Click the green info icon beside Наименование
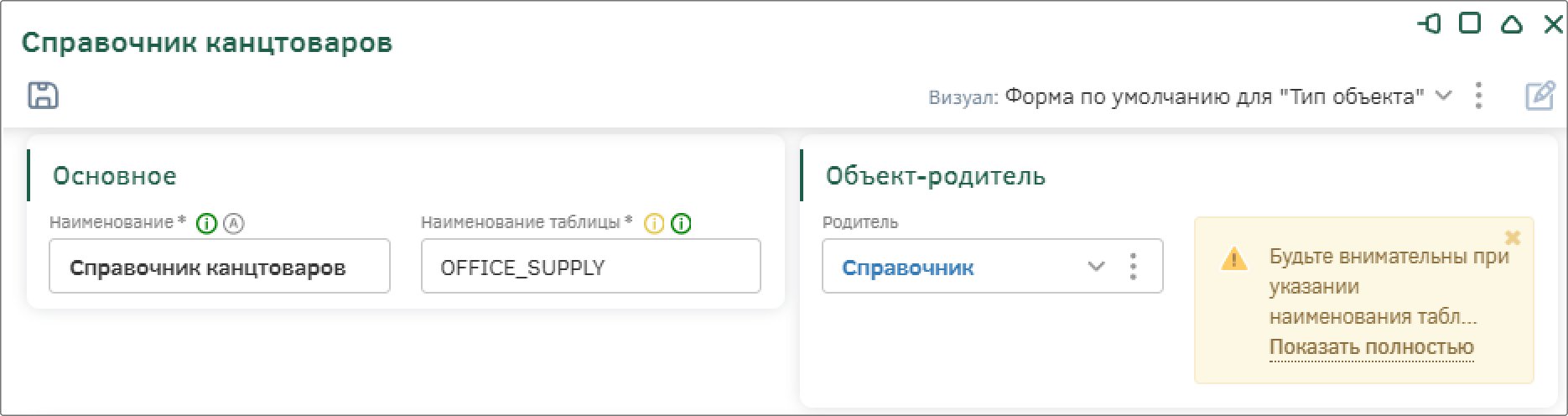1568x416 pixels. pyautogui.click(x=206, y=224)
